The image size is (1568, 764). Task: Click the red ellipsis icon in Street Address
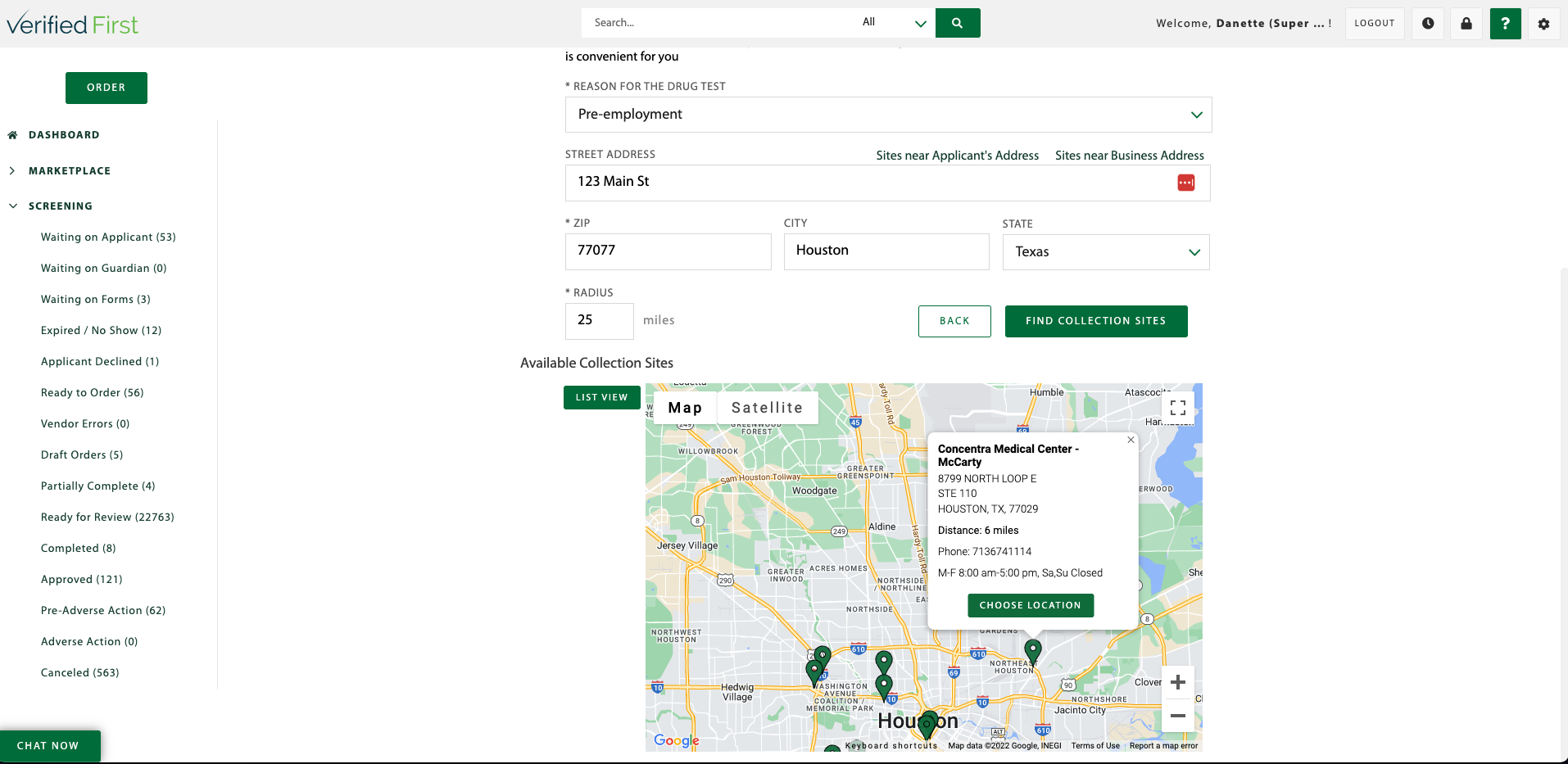(x=1185, y=183)
